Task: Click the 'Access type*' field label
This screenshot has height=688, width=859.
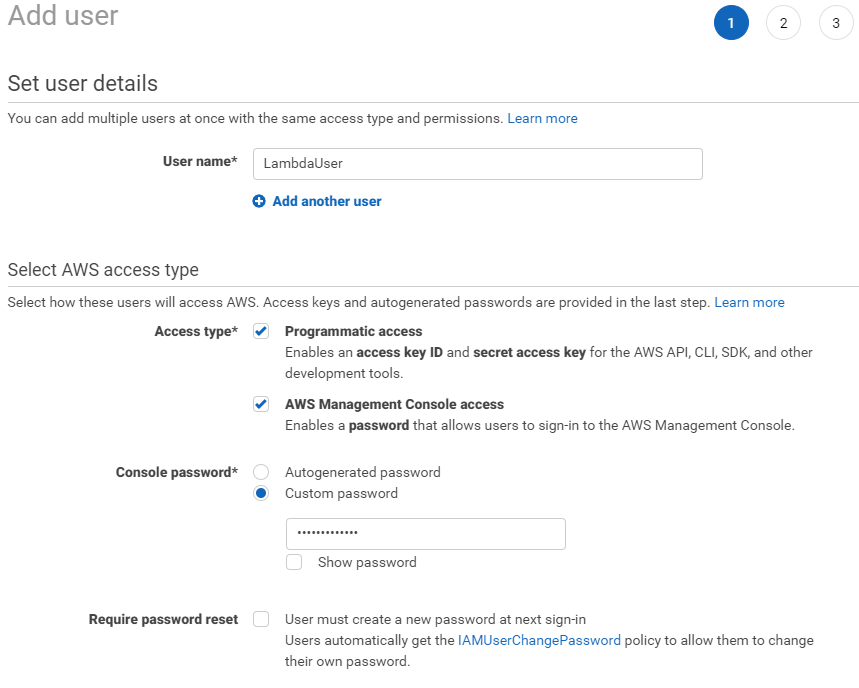Action: (x=196, y=331)
